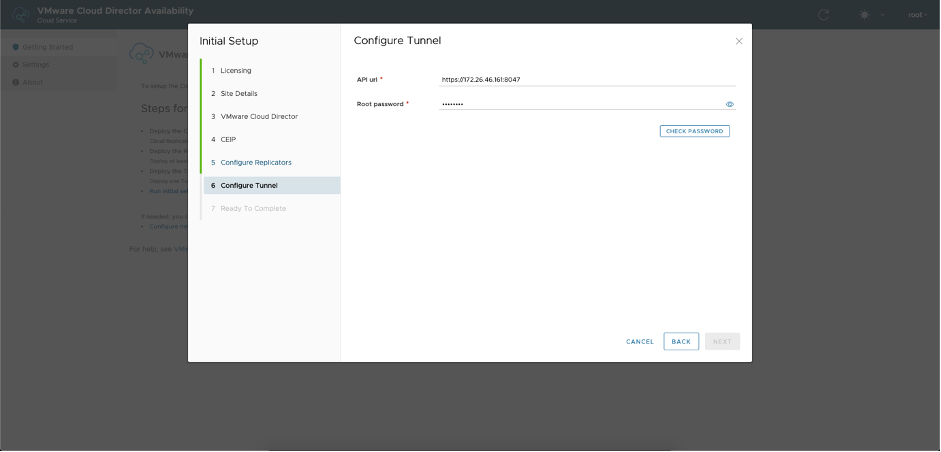The image size is (941, 452).
Task: Click the Root password label
Action: click(x=380, y=104)
